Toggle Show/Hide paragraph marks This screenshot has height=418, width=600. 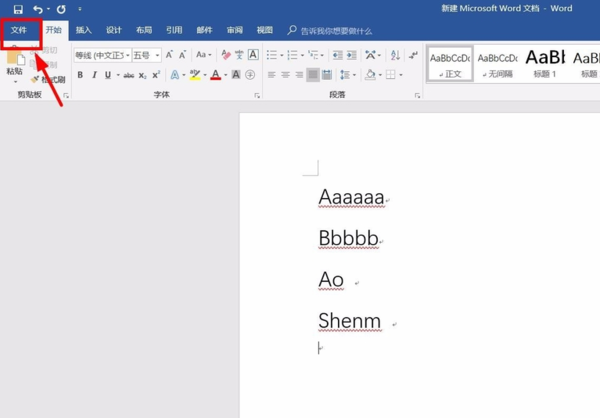coord(413,55)
